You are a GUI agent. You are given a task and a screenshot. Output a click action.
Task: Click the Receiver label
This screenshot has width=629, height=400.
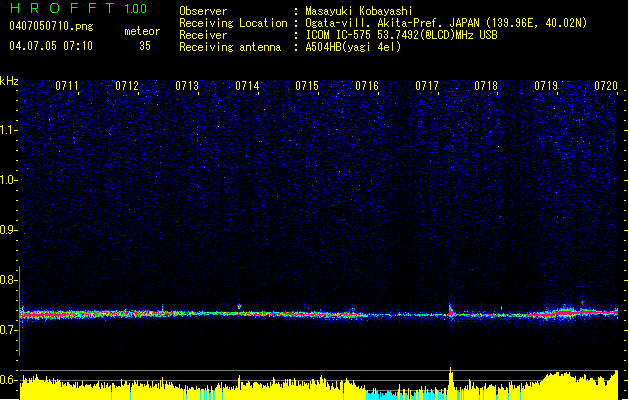pos(203,35)
